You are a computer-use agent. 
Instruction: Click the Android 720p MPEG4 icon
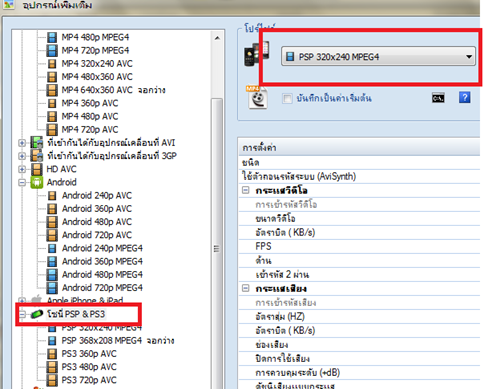(52, 288)
